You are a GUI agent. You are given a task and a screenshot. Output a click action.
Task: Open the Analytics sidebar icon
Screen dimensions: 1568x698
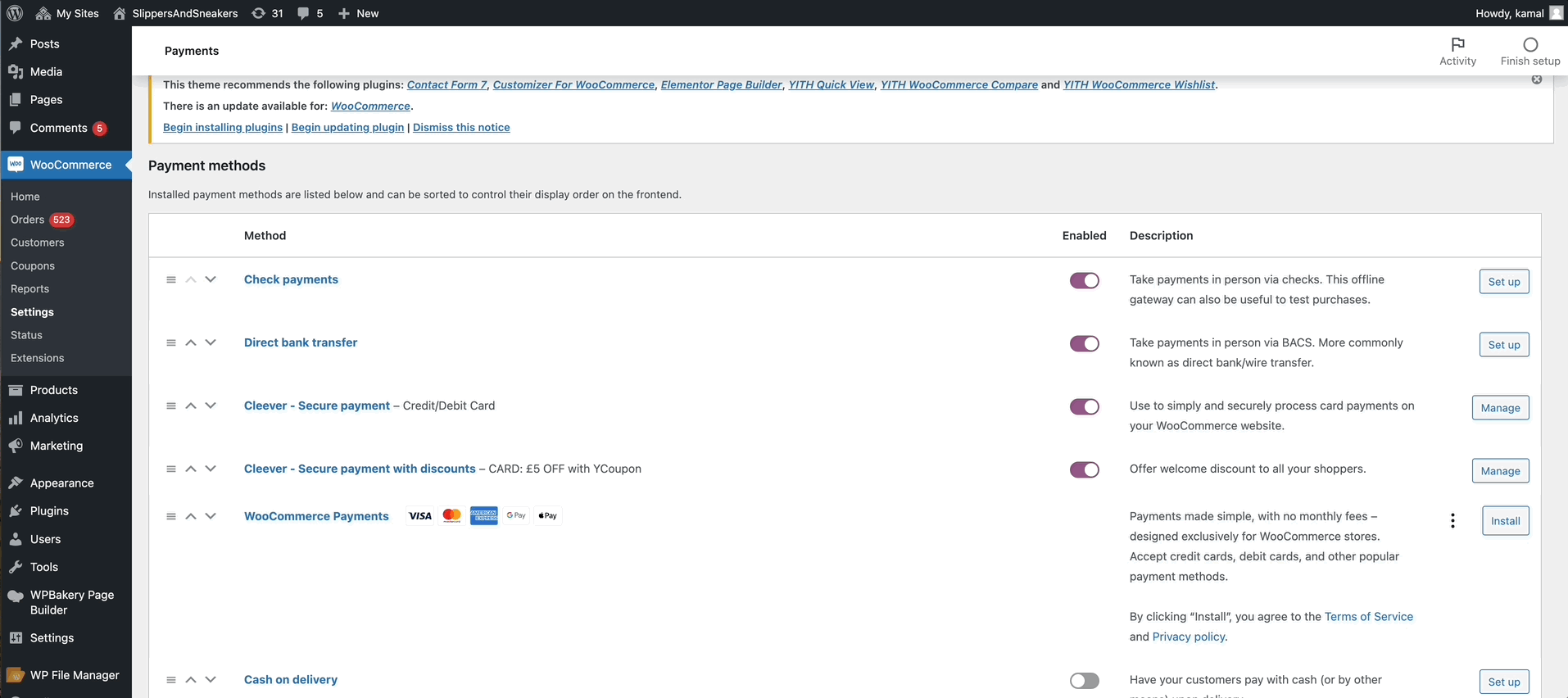click(14, 418)
